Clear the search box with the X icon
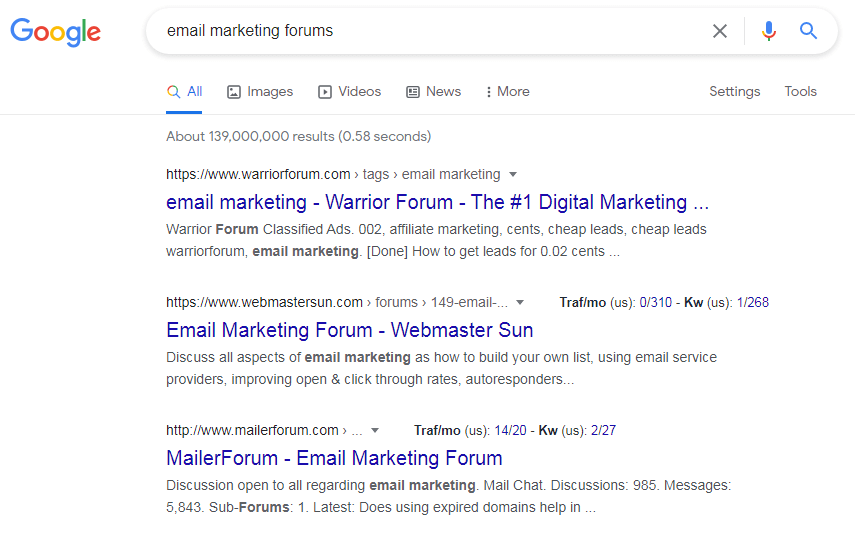Screen dimensions: 855x537 [720, 31]
